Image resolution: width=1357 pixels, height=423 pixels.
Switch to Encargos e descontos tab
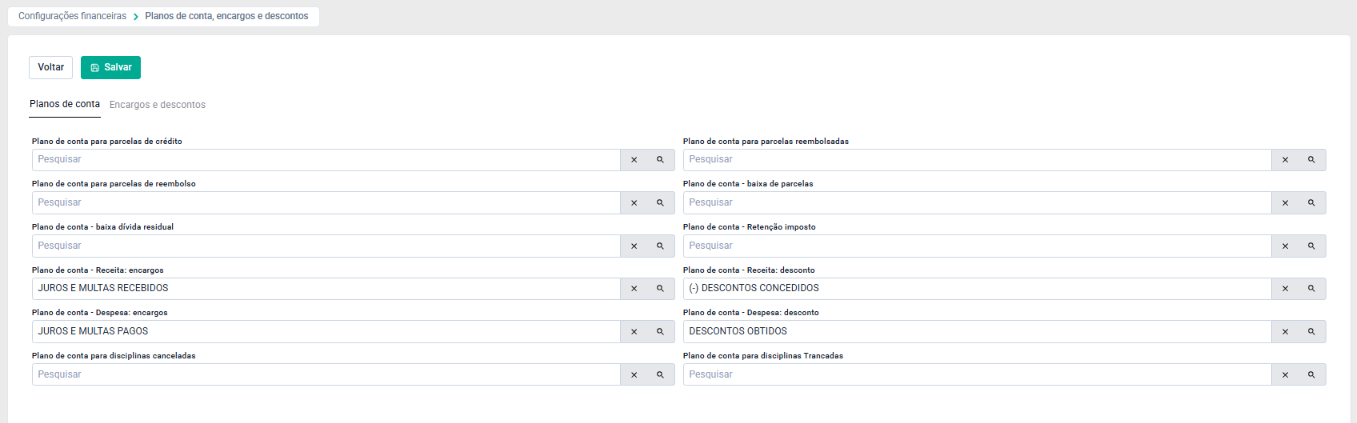(x=157, y=105)
